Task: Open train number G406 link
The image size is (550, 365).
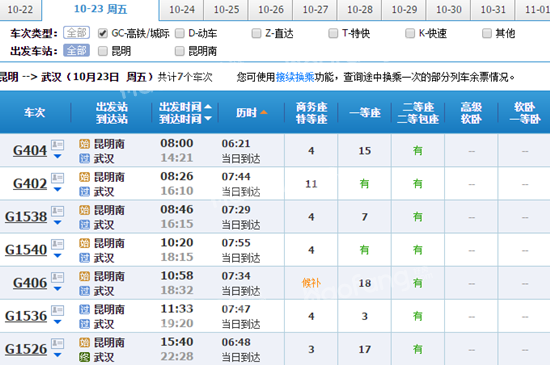Action: (30, 283)
